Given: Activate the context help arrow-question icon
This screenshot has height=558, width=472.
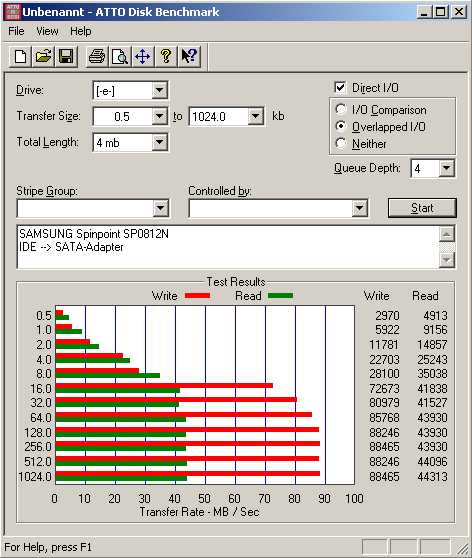Looking at the screenshot, I should pos(189,56).
